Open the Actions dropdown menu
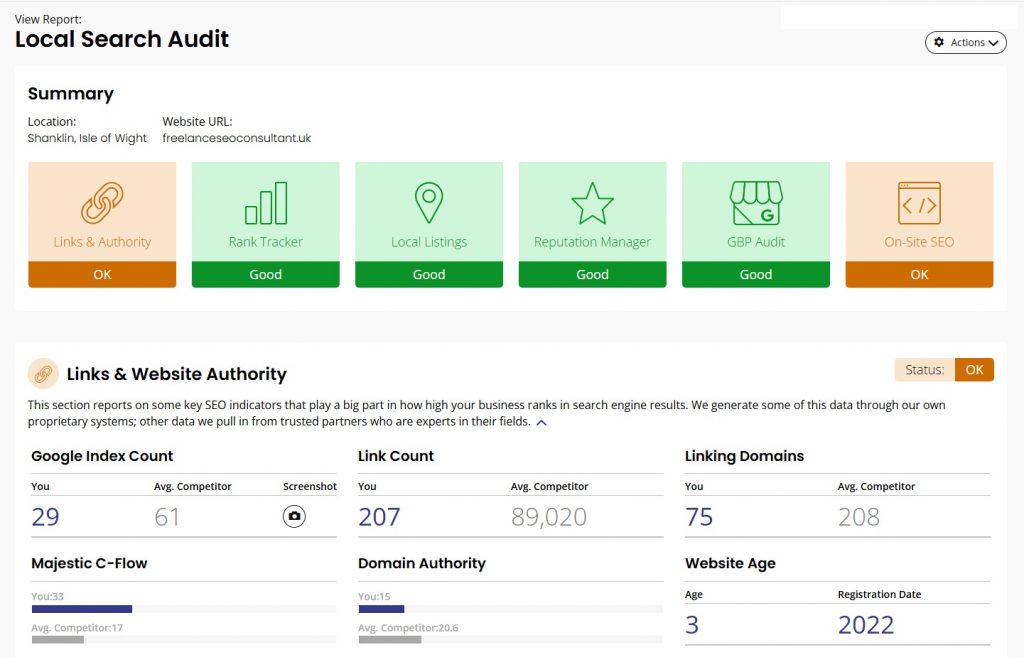This screenshot has height=657, width=1024. (965, 42)
